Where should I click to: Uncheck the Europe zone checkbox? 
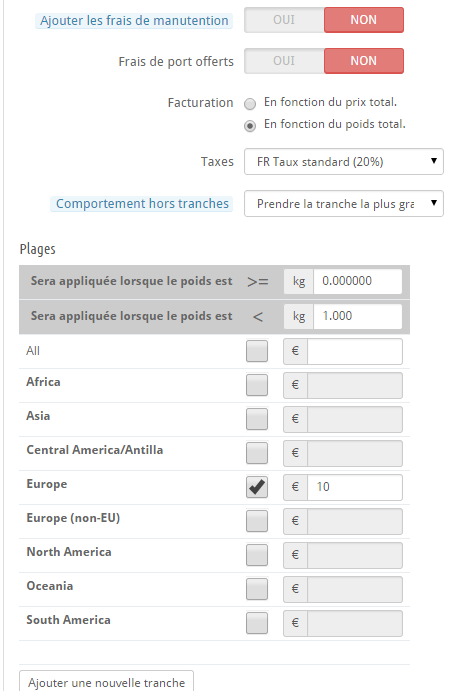[257, 487]
